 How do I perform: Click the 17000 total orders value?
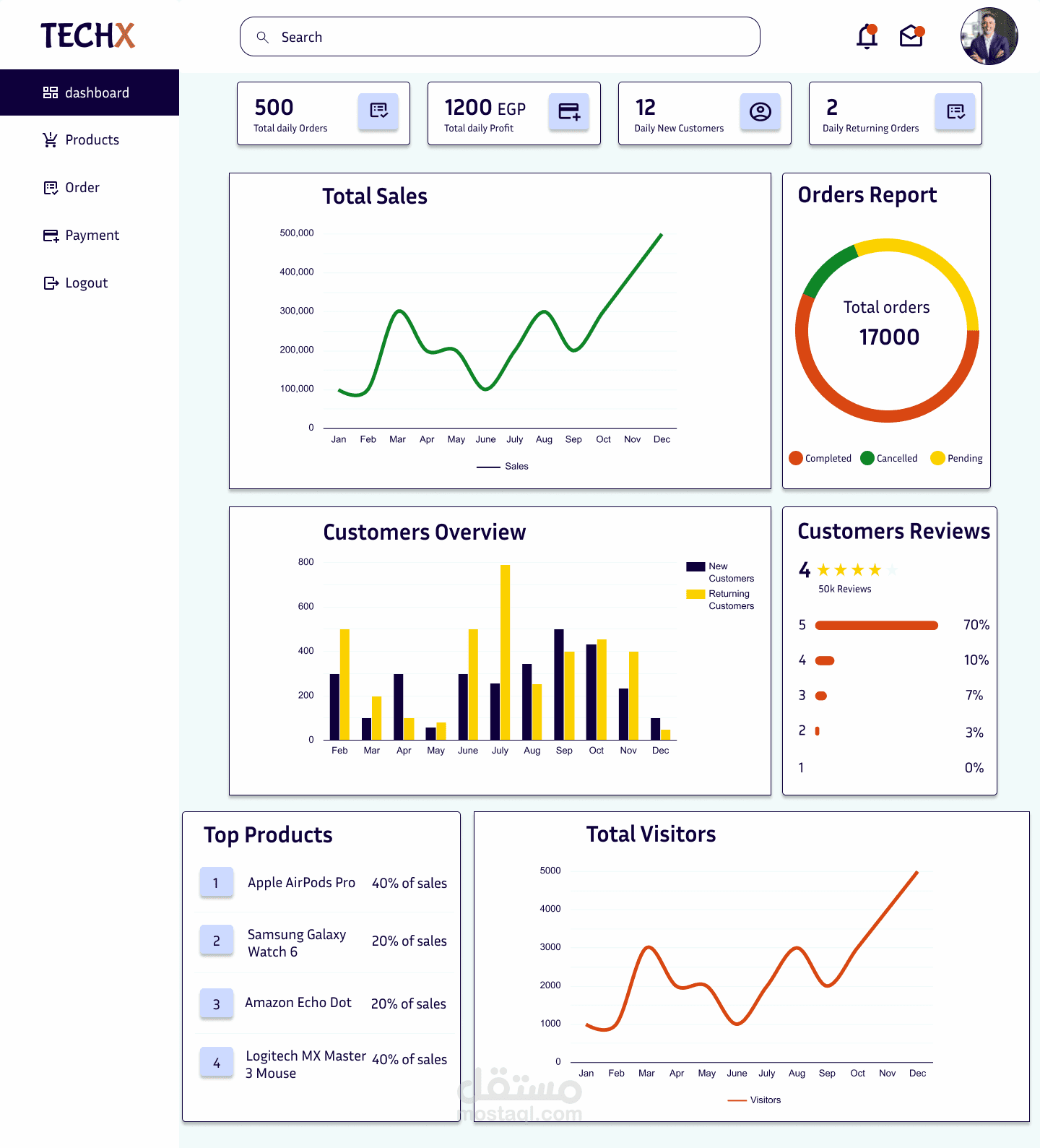pyautogui.click(x=889, y=337)
